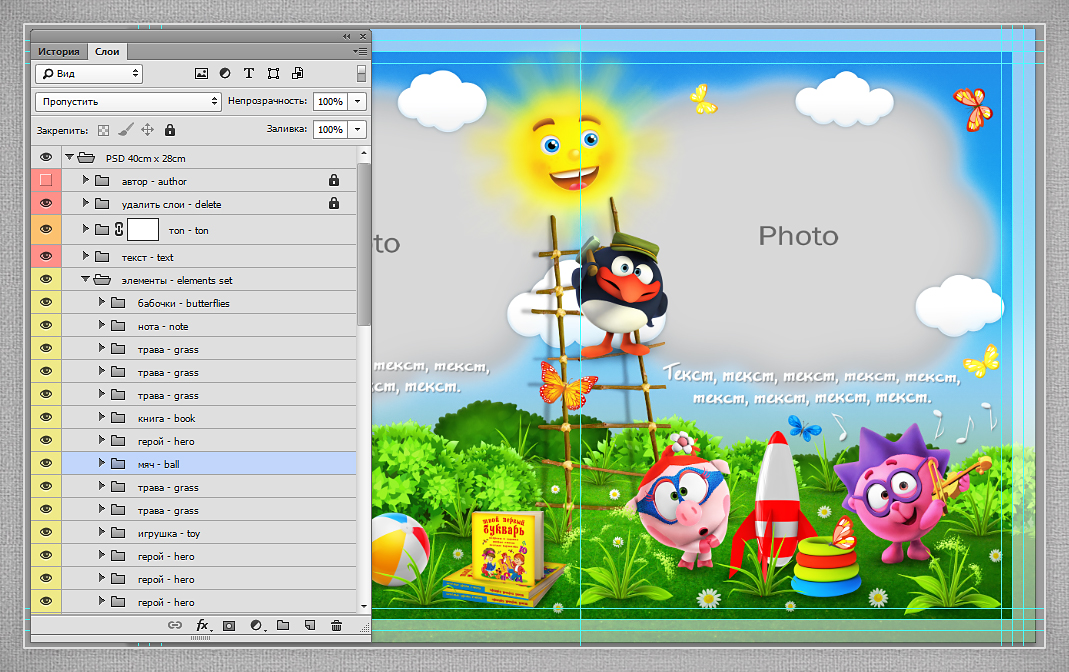Add a layer mask
Viewport: 1069px width, 672px height.
point(229,625)
